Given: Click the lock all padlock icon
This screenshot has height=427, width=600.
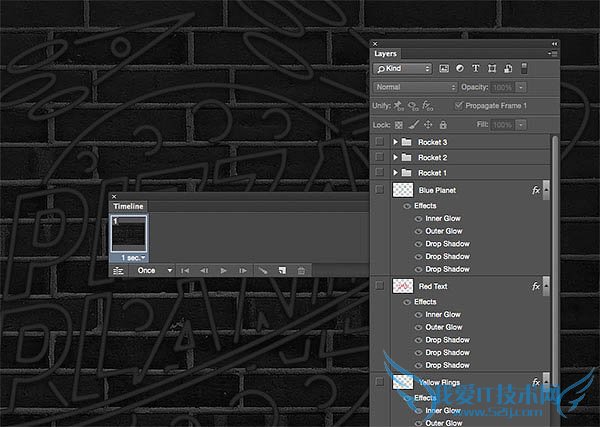Looking at the screenshot, I should pyautogui.click(x=444, y=124).
